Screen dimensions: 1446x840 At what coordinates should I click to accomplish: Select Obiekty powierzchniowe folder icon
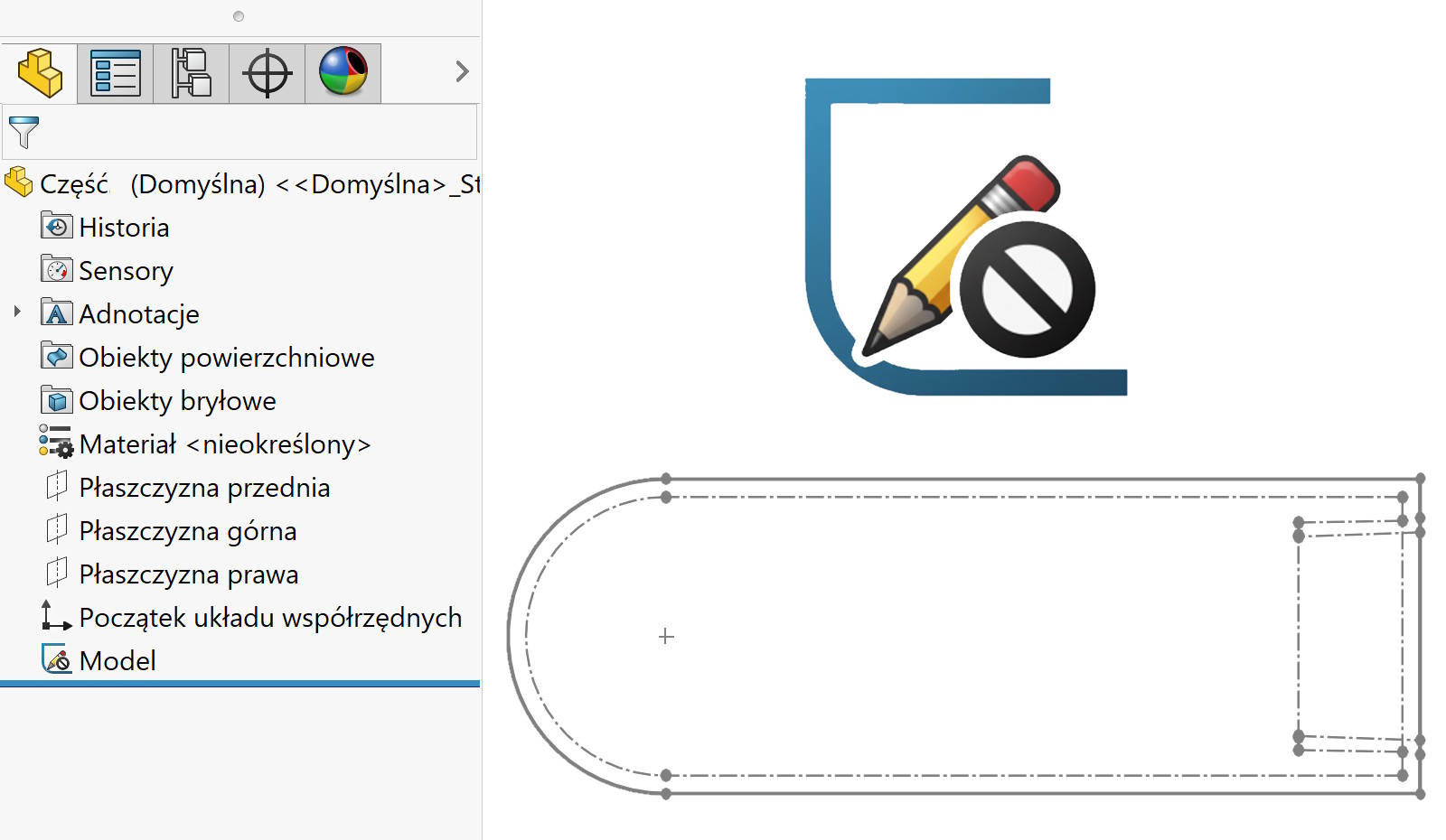(x=57, y=357)
